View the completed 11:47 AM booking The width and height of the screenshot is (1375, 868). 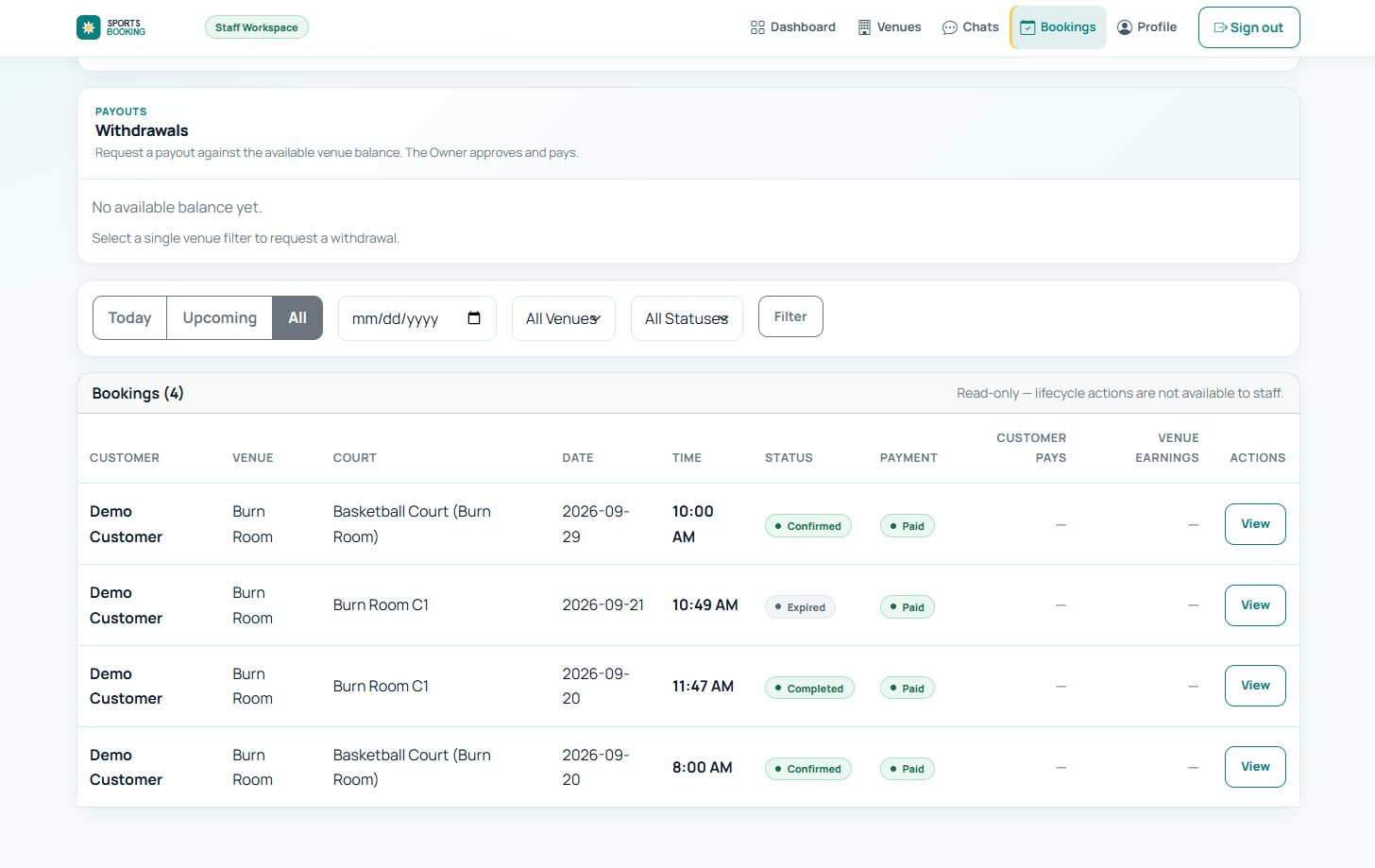pyautogui.click(x=1255, y=686)
